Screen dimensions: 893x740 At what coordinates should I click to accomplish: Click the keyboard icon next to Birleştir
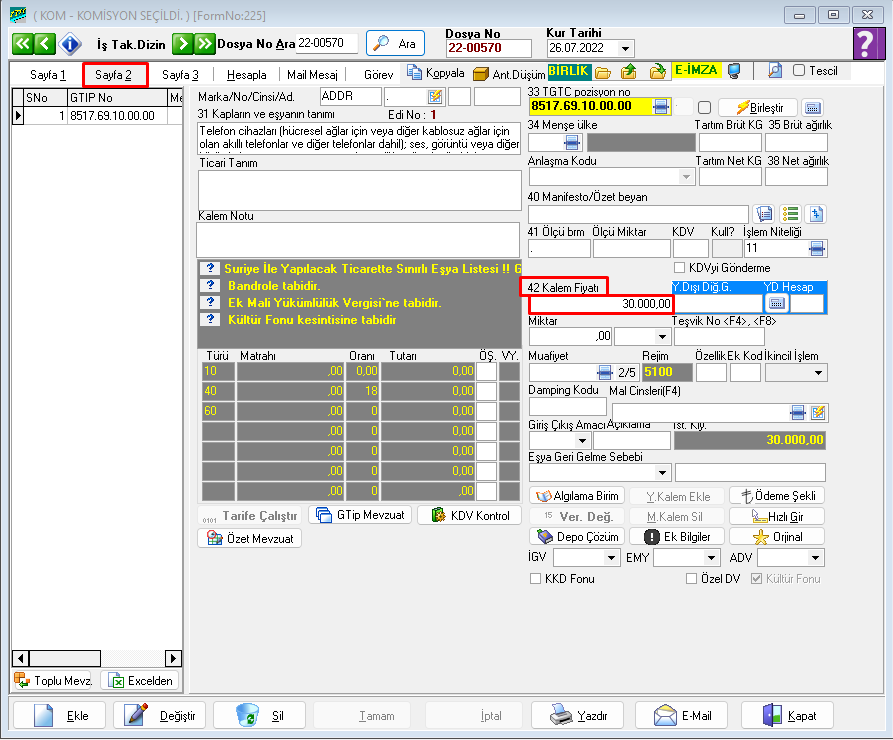coord(813,107)
